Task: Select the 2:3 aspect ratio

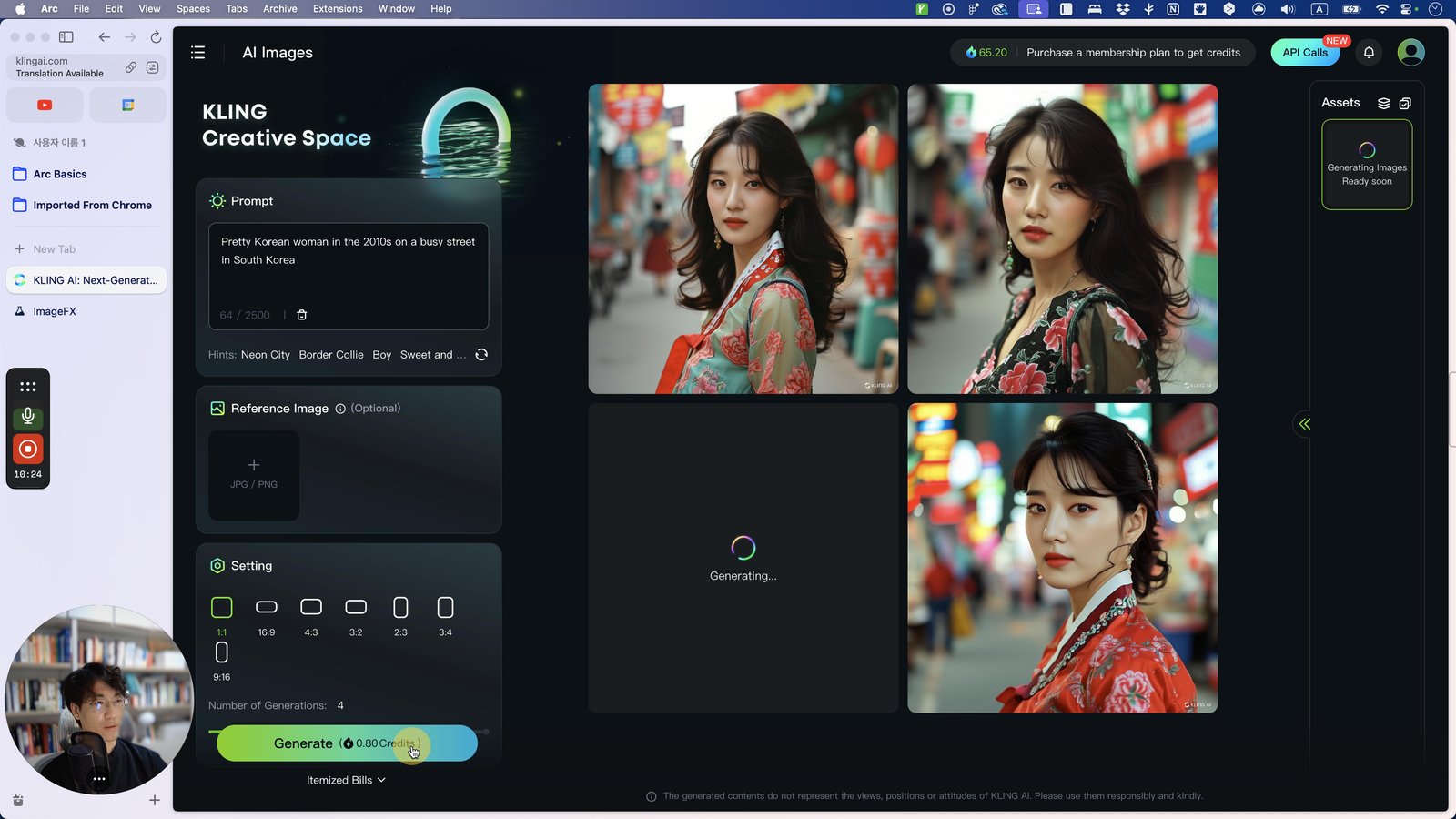Action: [400, 616]
